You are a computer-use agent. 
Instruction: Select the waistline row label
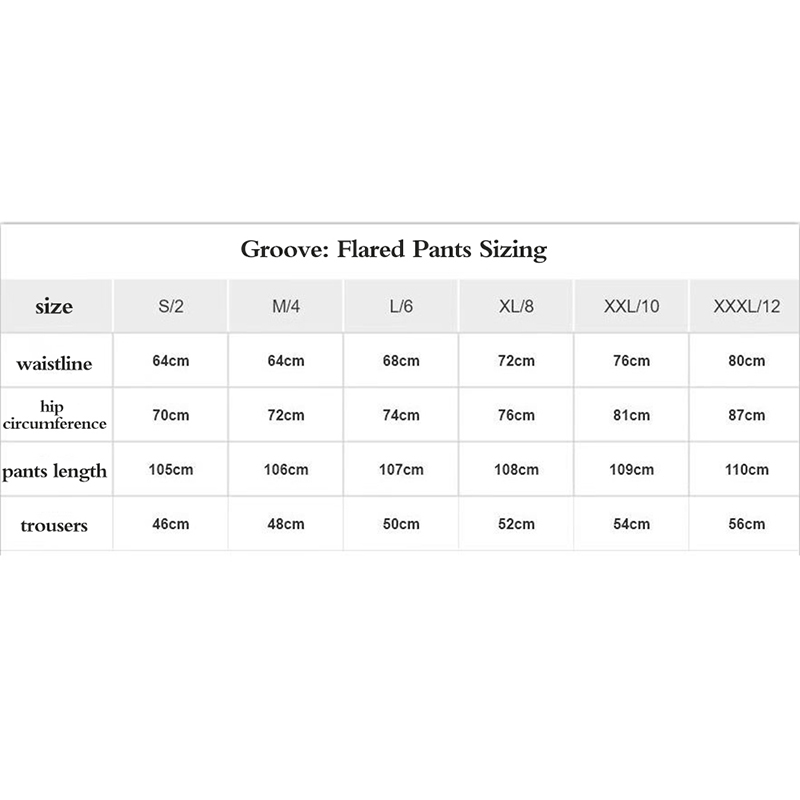pyautogui.click(x=54, y=363)
